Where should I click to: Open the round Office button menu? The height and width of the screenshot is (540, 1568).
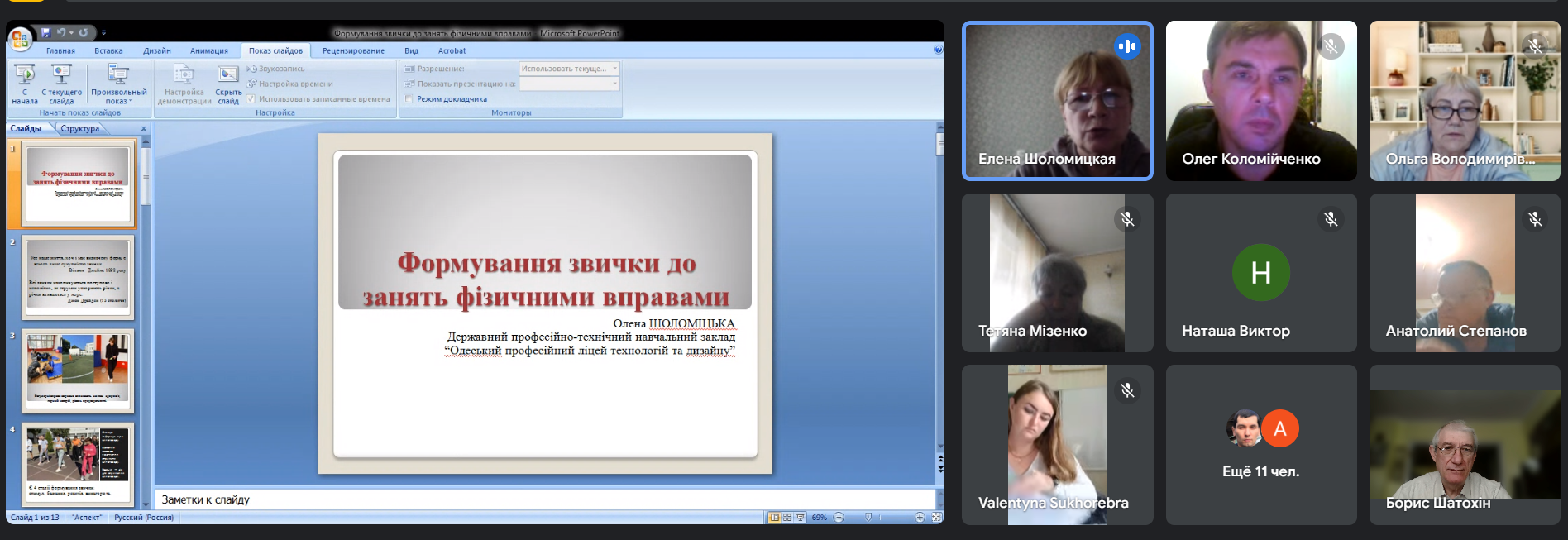20,38
